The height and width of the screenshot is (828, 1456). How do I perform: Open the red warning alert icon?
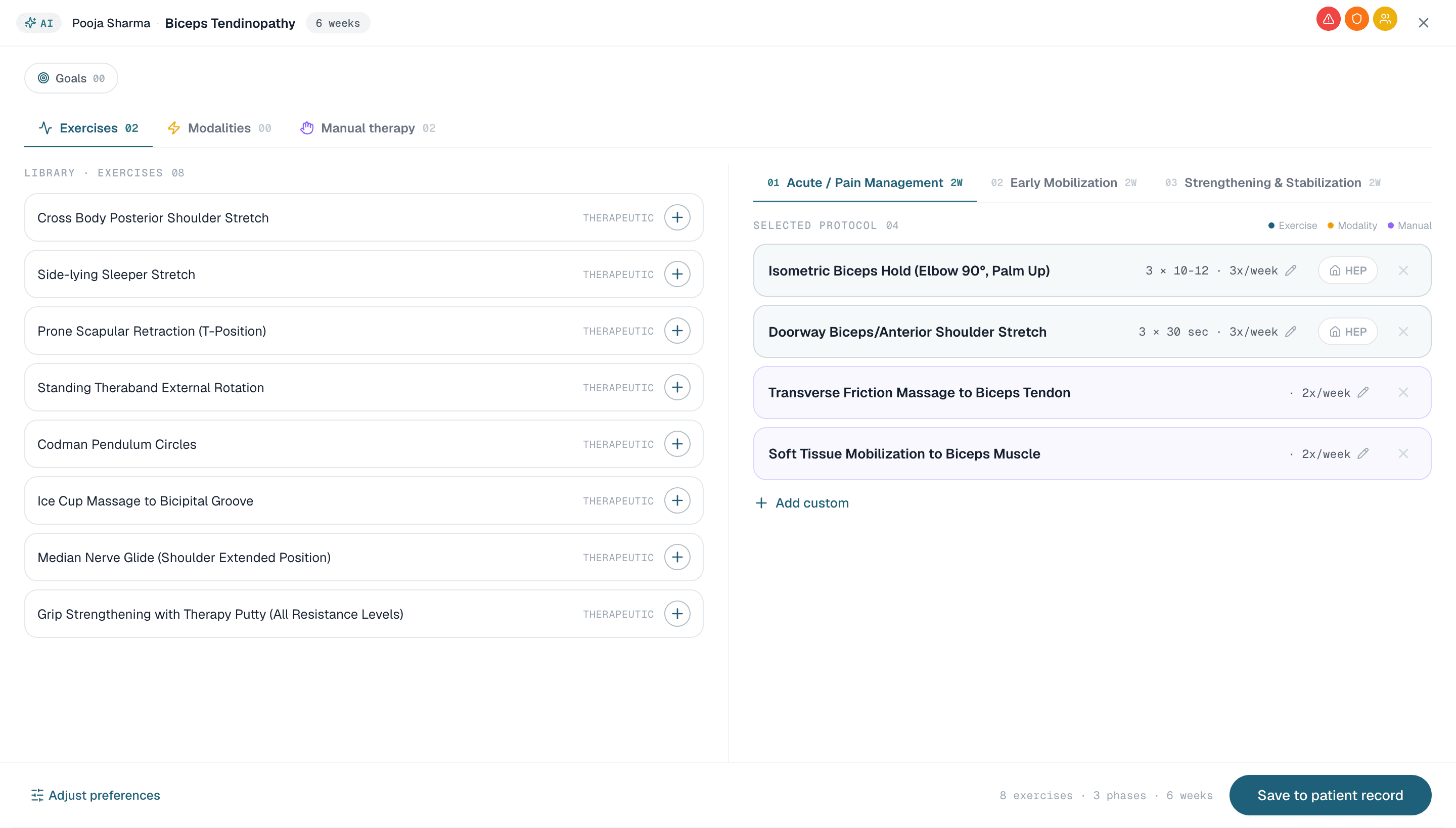(1328, 19)
